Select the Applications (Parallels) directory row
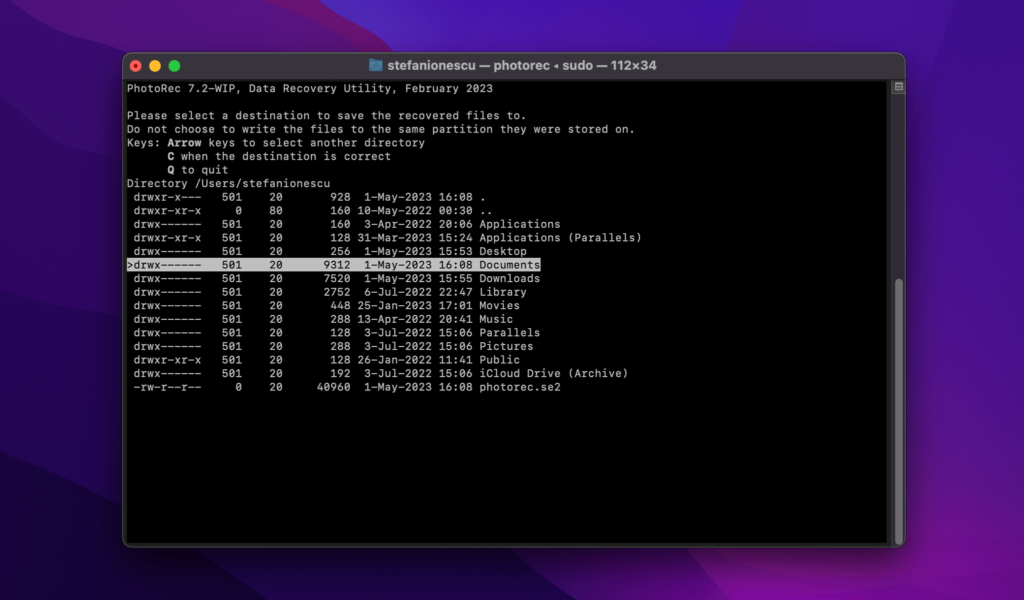The image size is (1024, 600). coord(388,238)
